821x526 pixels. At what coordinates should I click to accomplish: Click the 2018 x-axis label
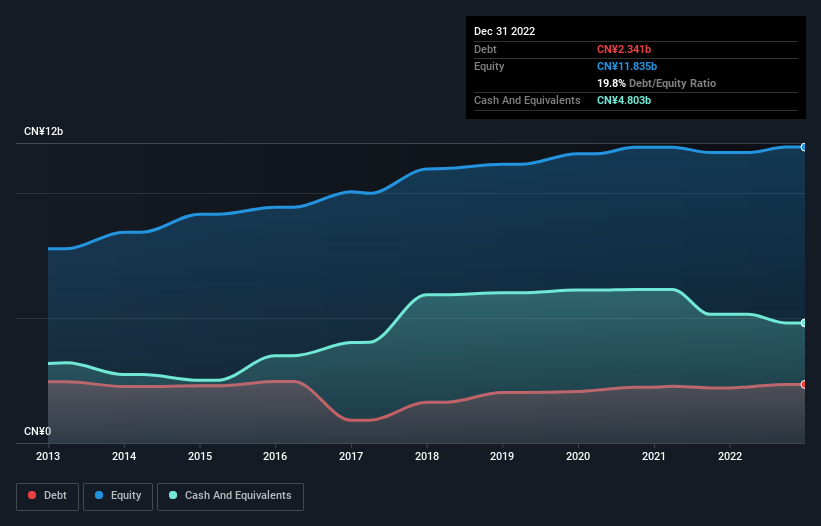(427, 456)
